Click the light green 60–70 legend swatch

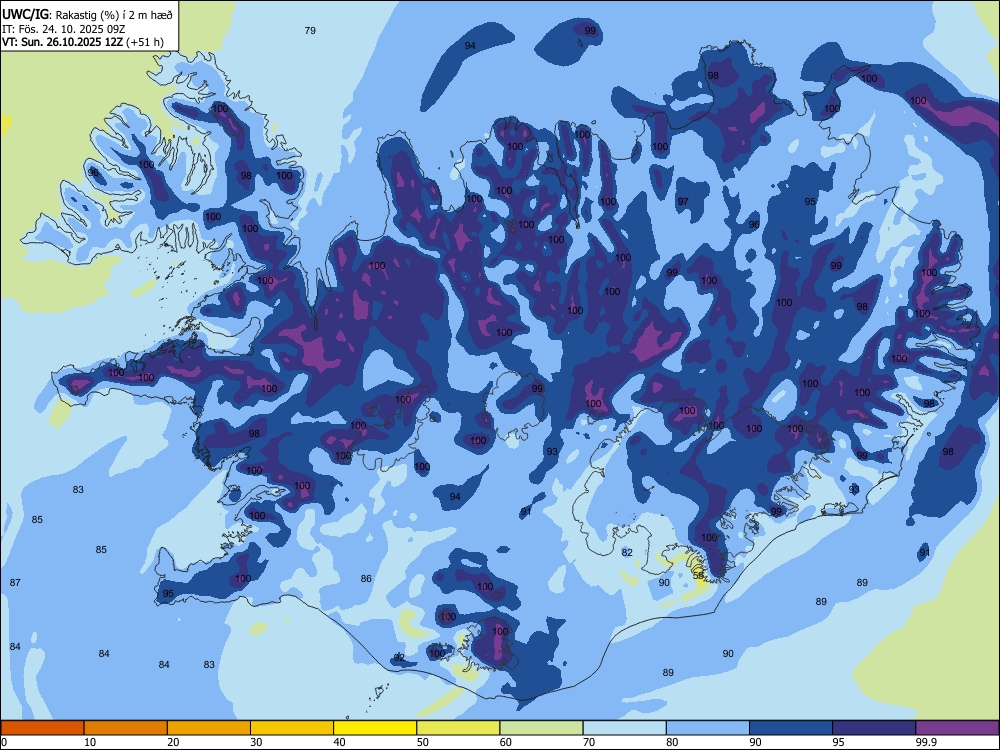(x=541, y=728)
